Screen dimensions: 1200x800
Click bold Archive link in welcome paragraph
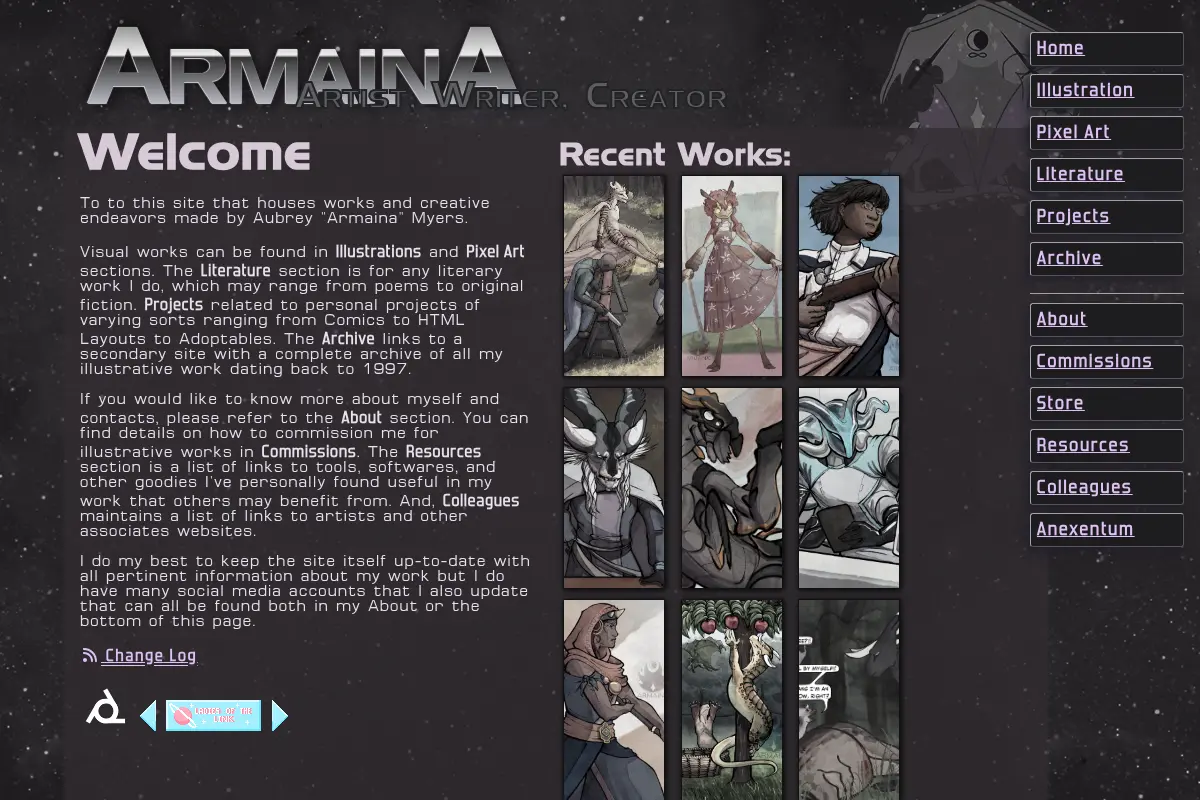pos(348,338)
